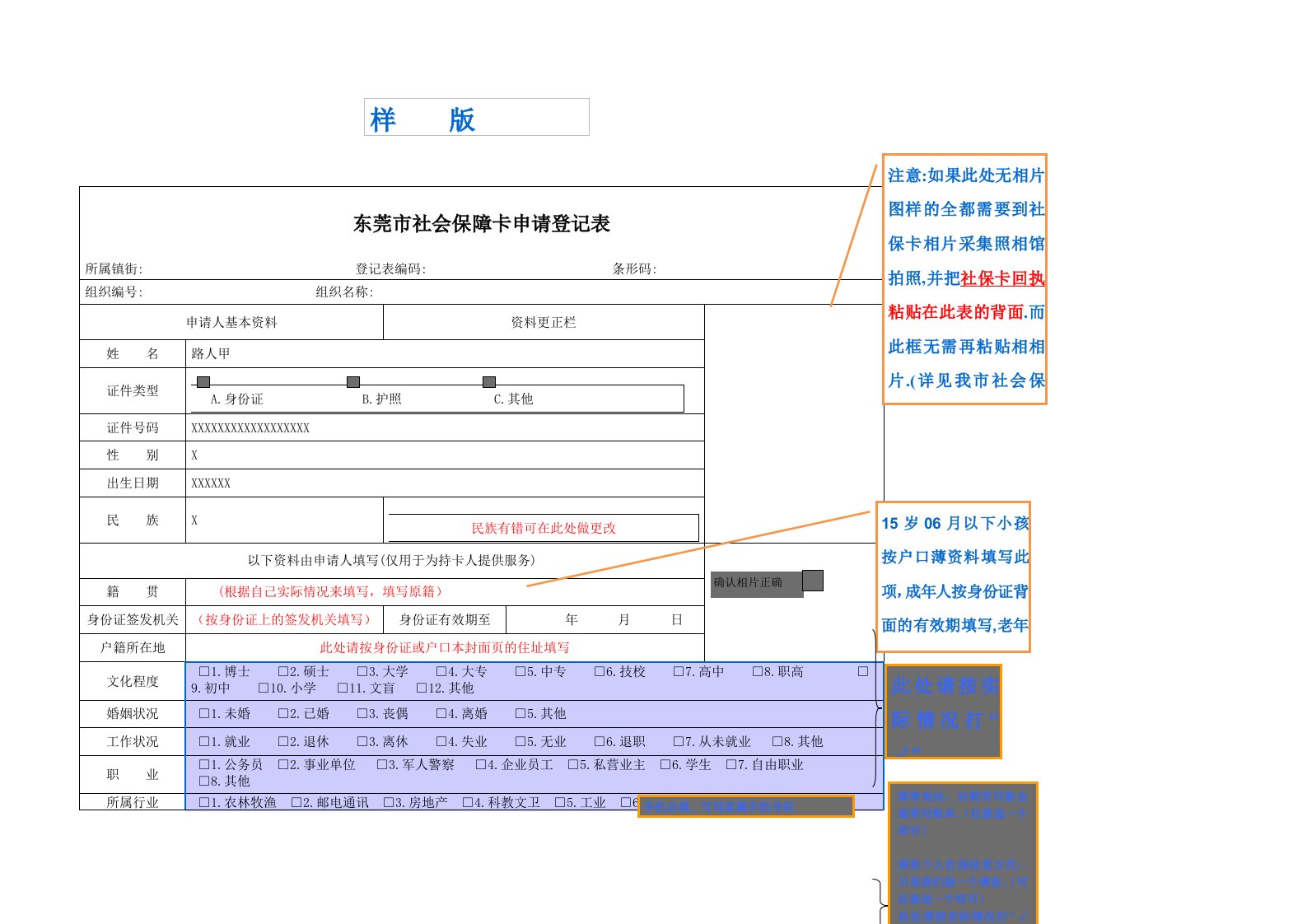The height and width of the screenshot is (924, 1307).
Task: Select the 民族有错可在此处做更改 correction box
Action: [544, 528]
